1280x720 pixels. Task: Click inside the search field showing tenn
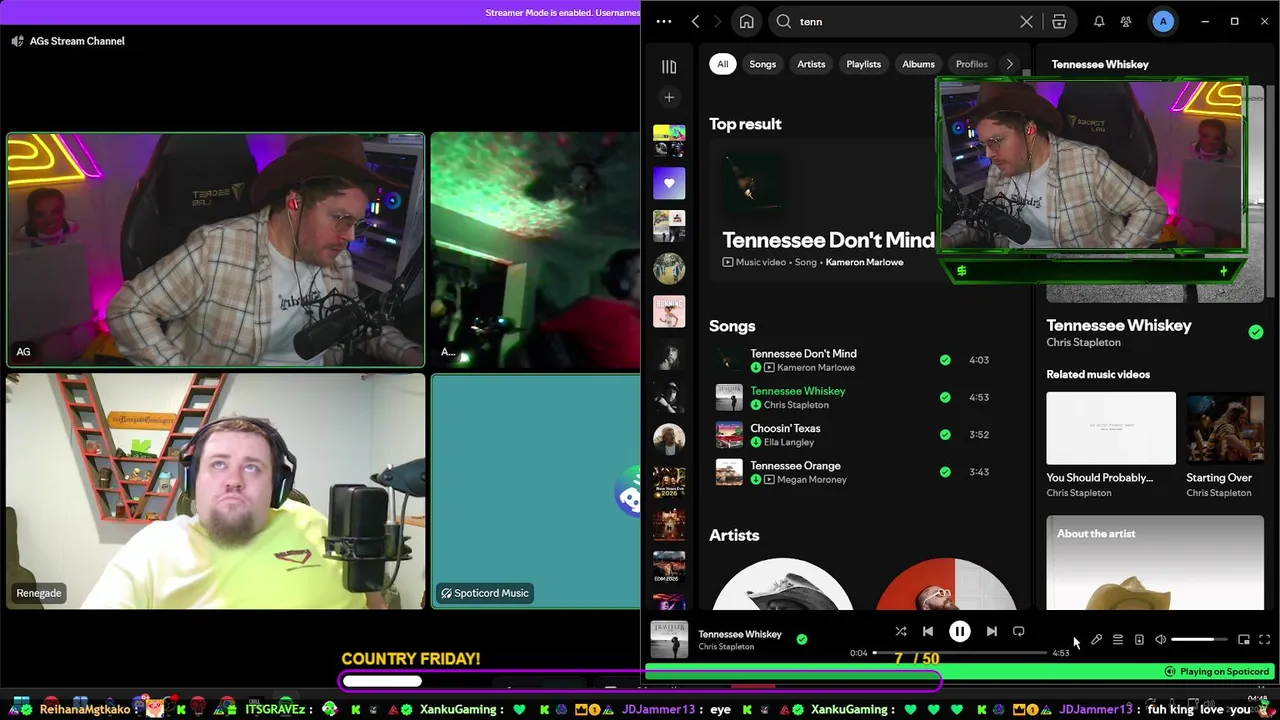[905, 21]
